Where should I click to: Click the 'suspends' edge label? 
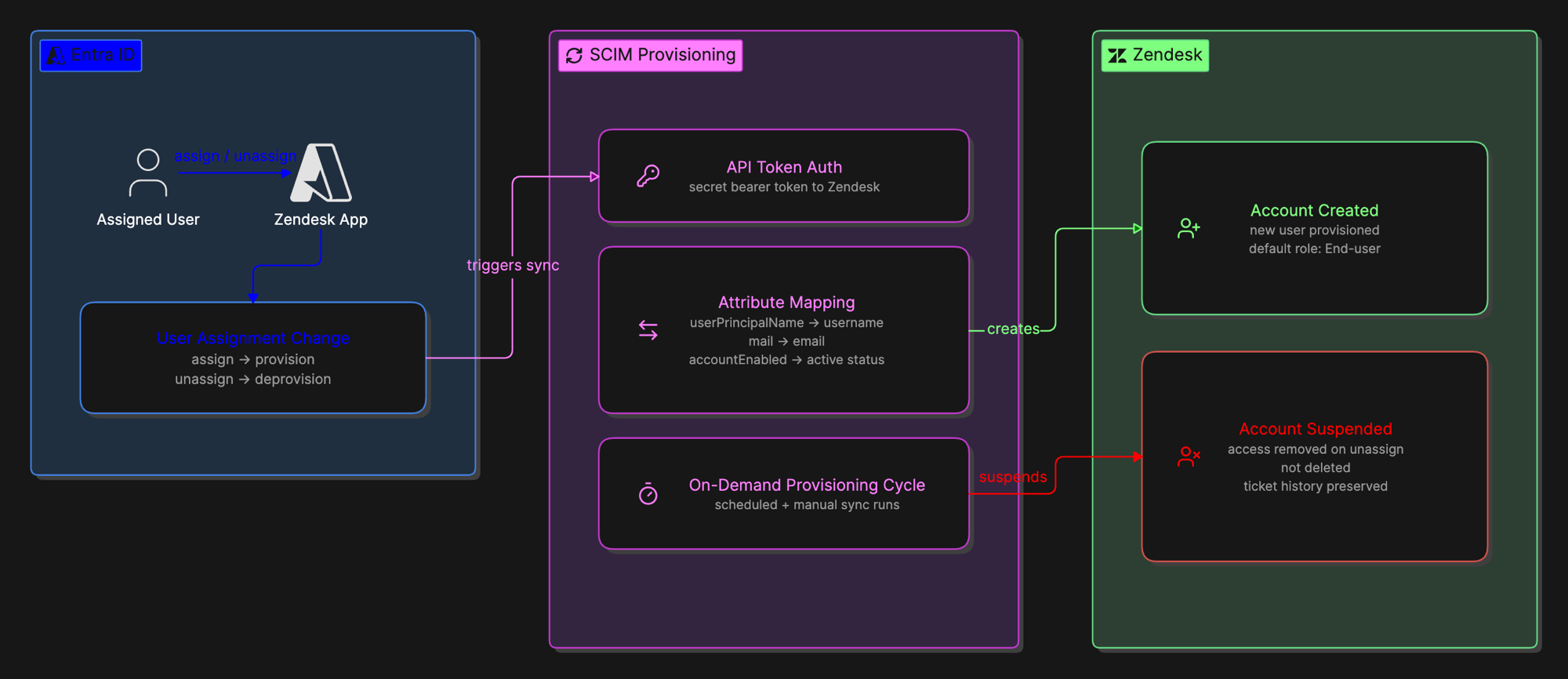(1013, 477)
